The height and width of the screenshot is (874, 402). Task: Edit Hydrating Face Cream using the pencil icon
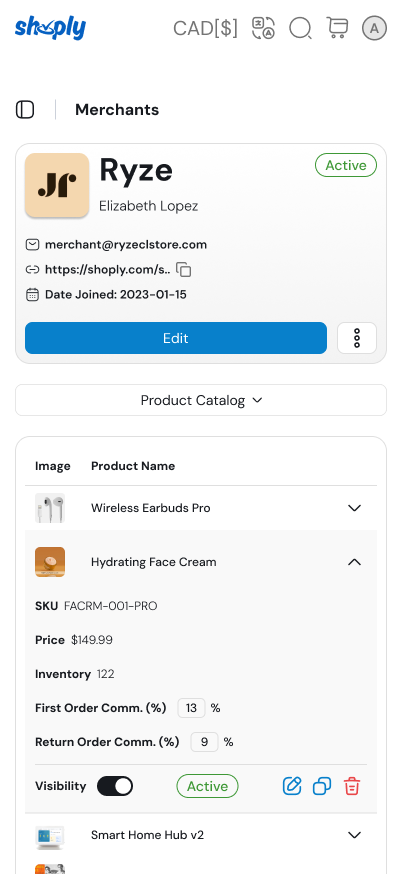[292, 786]
